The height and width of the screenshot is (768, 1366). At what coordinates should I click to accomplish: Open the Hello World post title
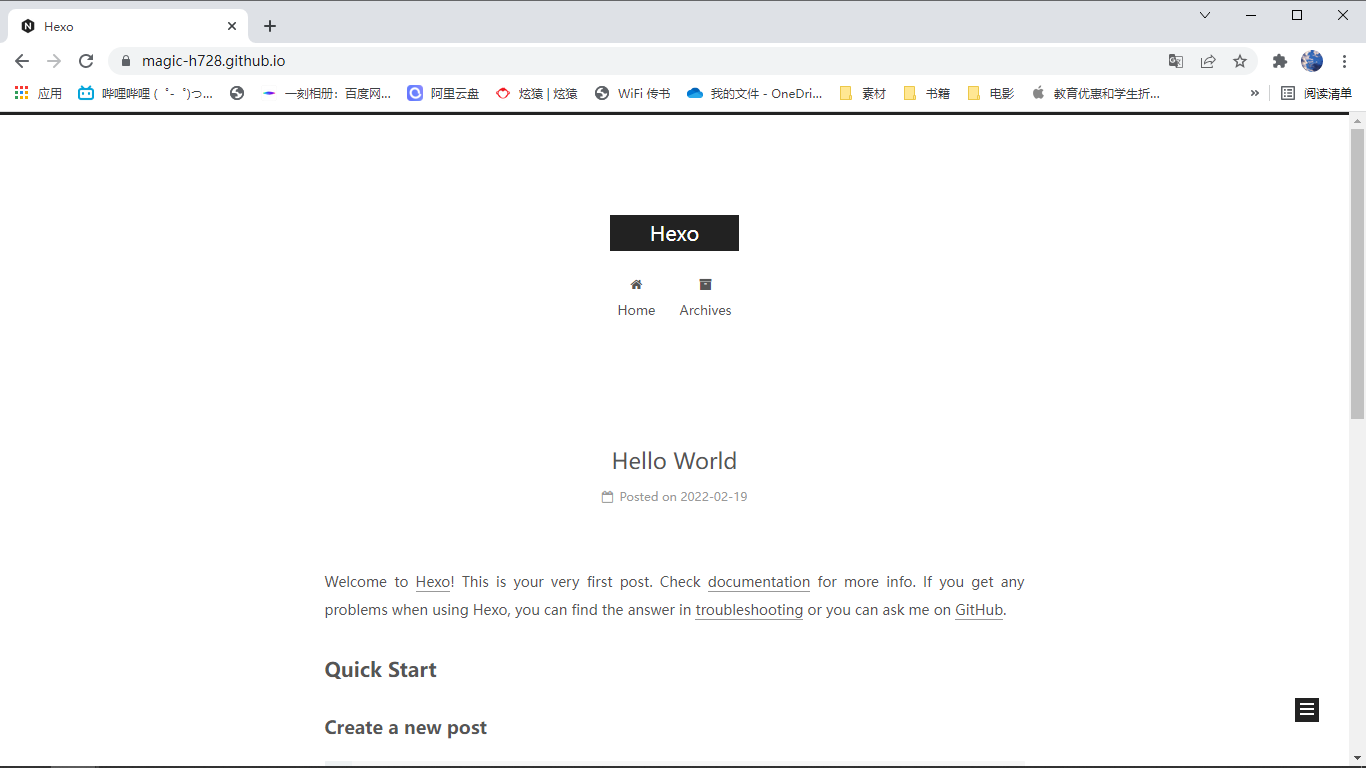click(674, 461)
